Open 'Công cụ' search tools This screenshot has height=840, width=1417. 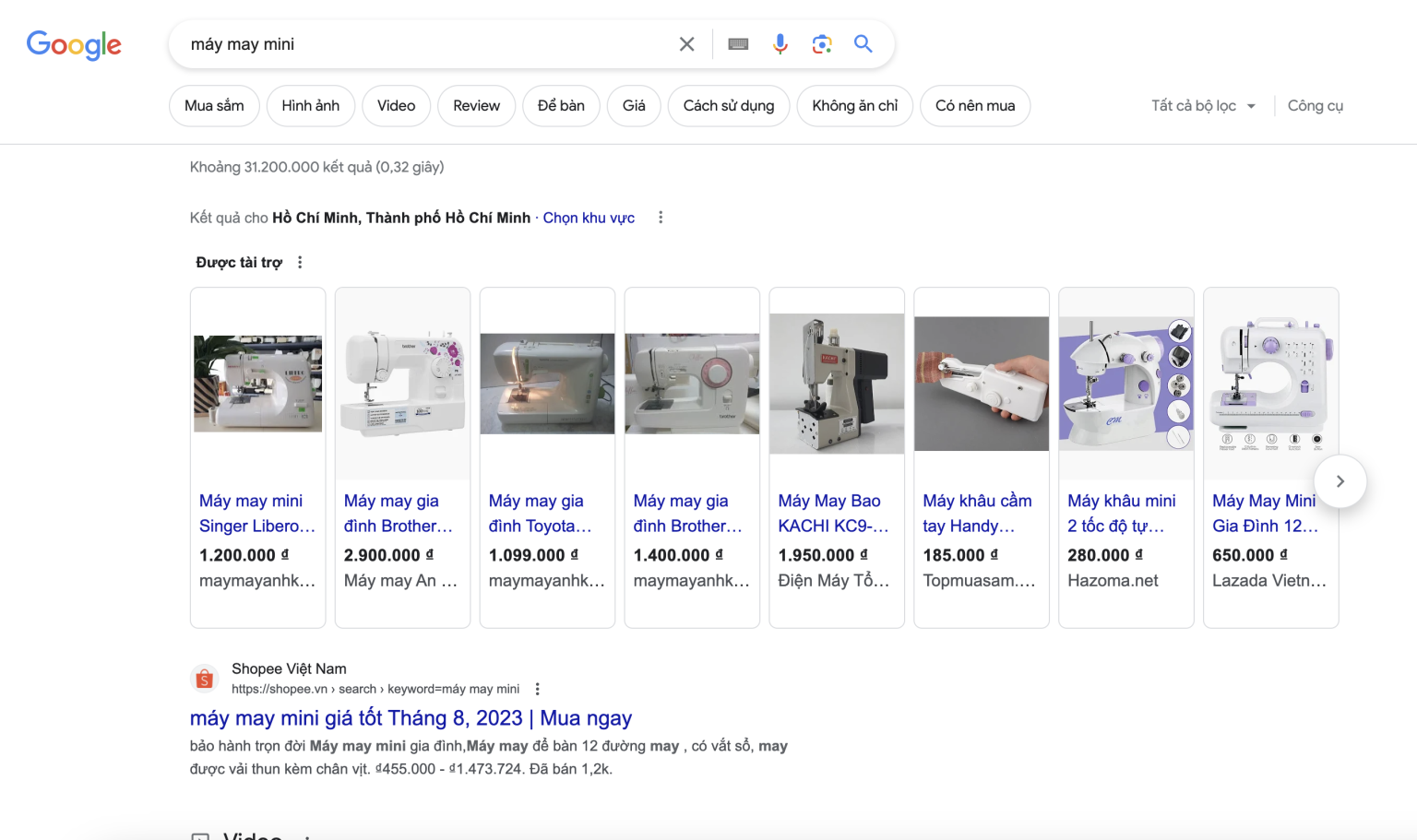pos(1315,106)
